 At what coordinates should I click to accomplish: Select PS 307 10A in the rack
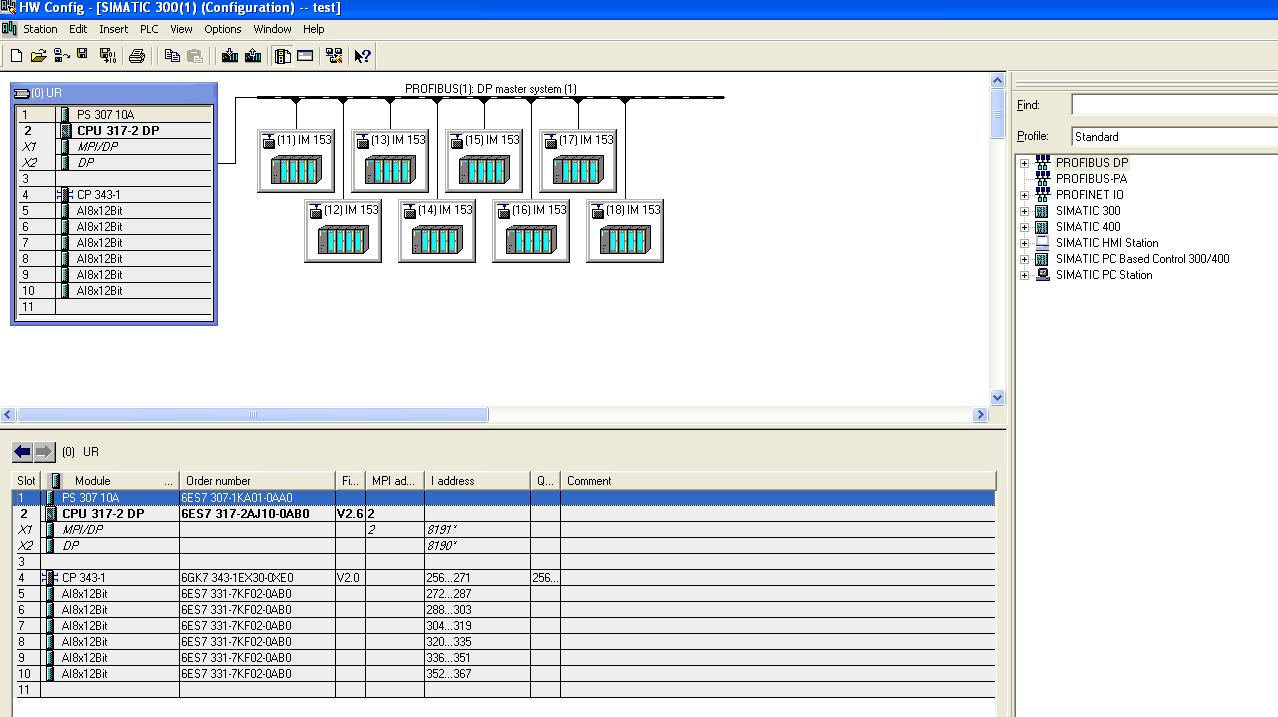(x=105, y=115)
